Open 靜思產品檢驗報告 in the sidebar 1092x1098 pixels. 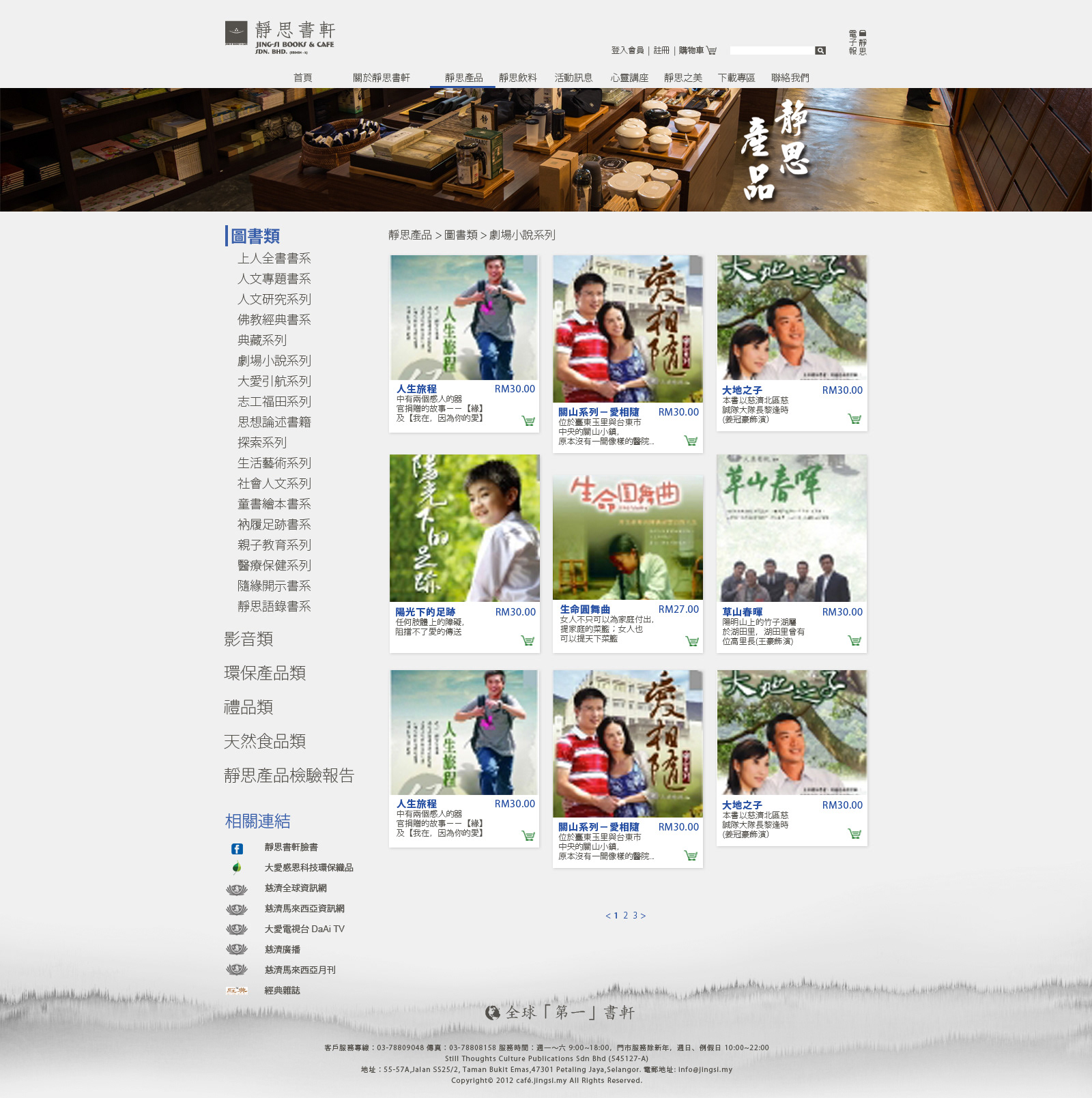click(x=289, y=776)
